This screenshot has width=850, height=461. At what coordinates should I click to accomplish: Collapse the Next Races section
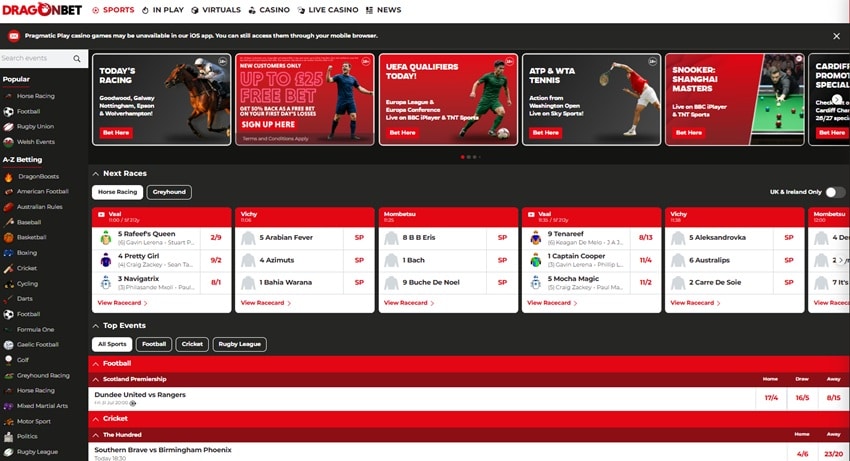(x=95, y=174)
